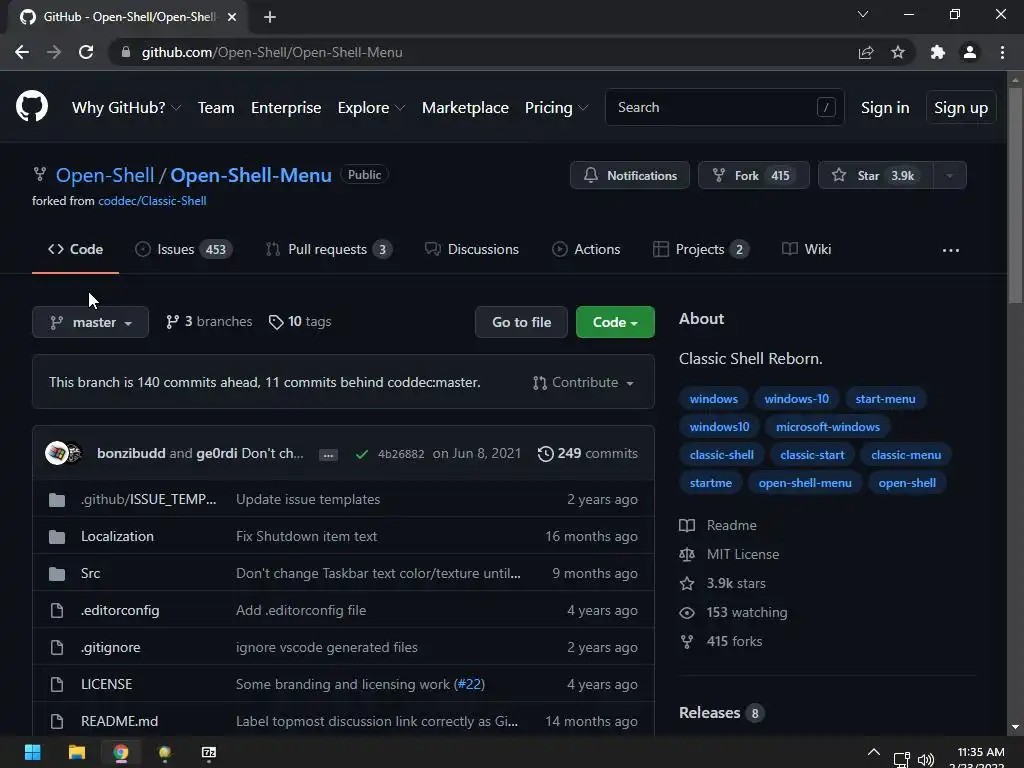Star the repository
The height and width of the screenshot is (768, 1024).
pyautogui.click(x=876, y=175)
